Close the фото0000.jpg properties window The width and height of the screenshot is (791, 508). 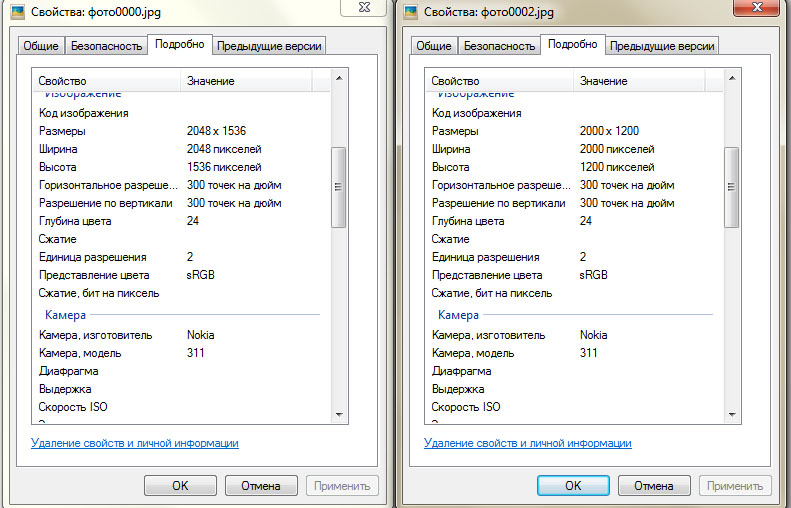pos(364,7)
